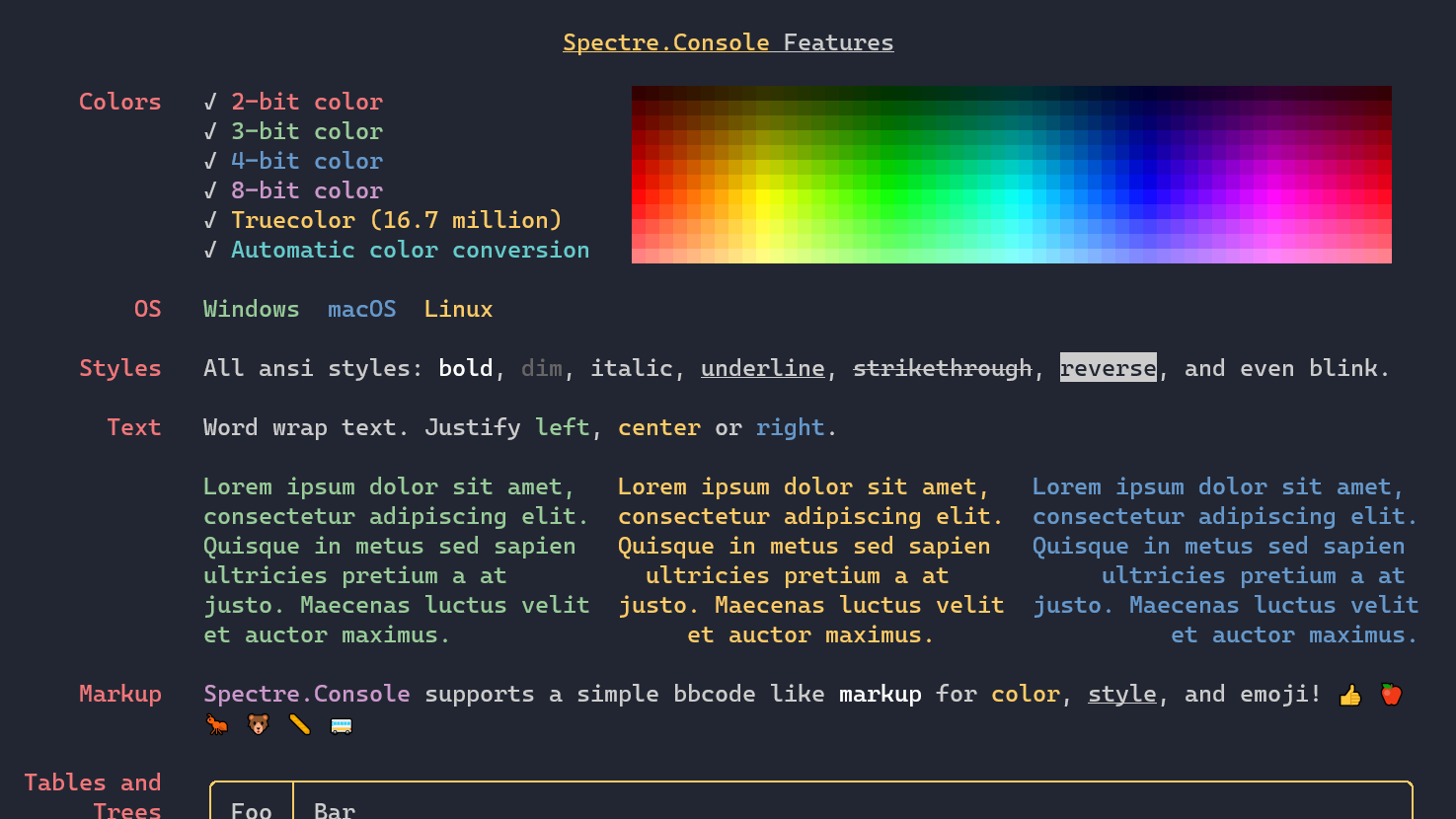
Task: Click the word 'bold' in Styles
Action: coord(466,368)
